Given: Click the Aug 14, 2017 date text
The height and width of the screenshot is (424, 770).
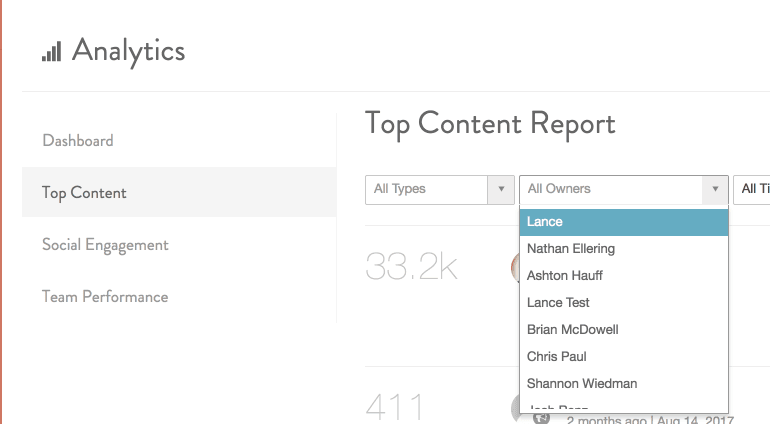Looking at the screenshot, I should [x=696, y=420].
